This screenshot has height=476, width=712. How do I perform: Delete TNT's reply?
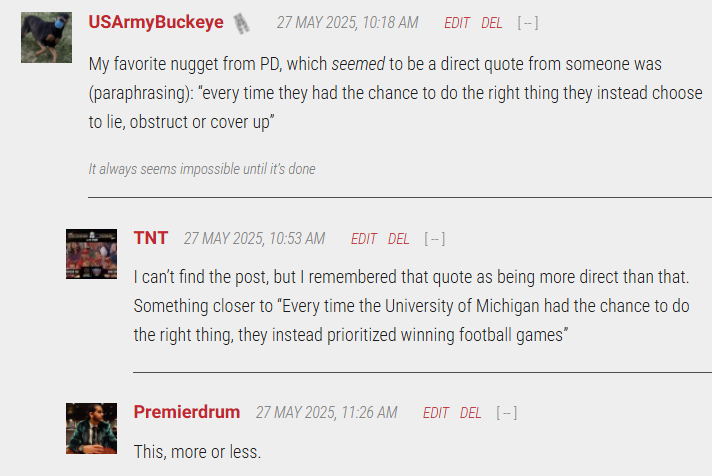click(x=398, y=239)
